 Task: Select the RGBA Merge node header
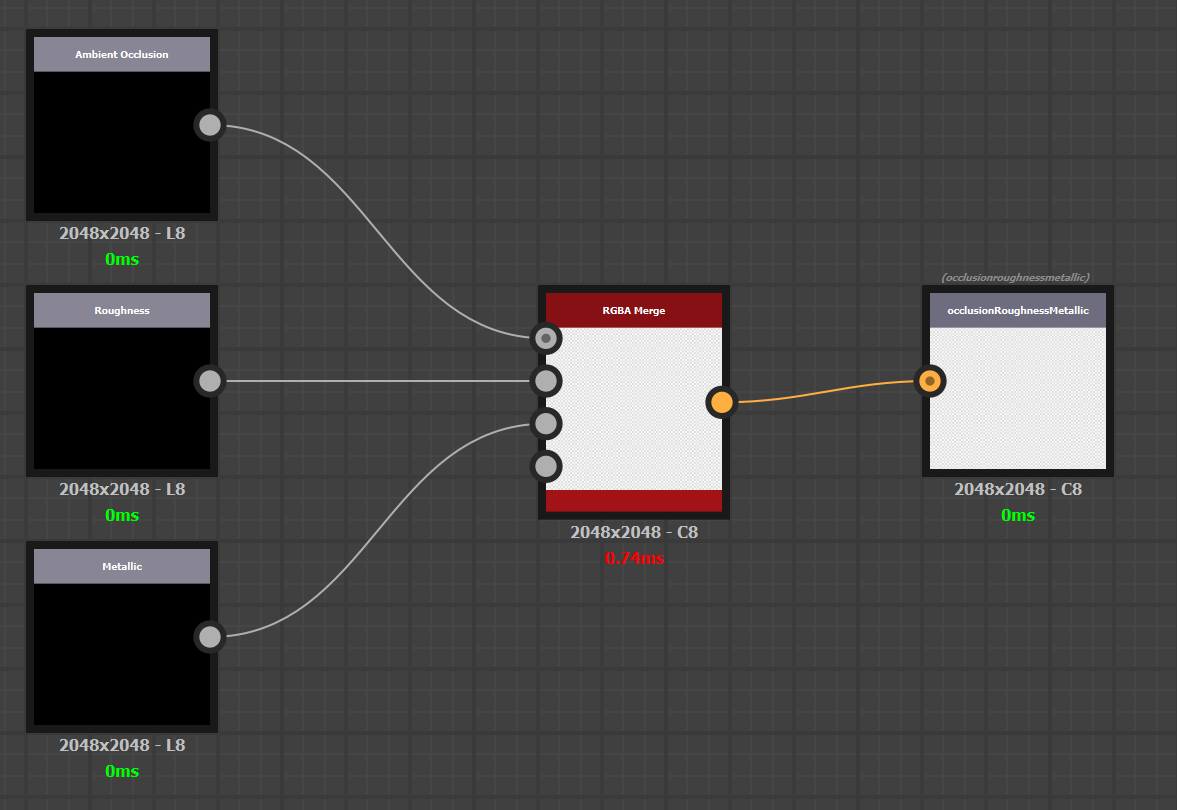pyautogui.click(x=633, y=310)
